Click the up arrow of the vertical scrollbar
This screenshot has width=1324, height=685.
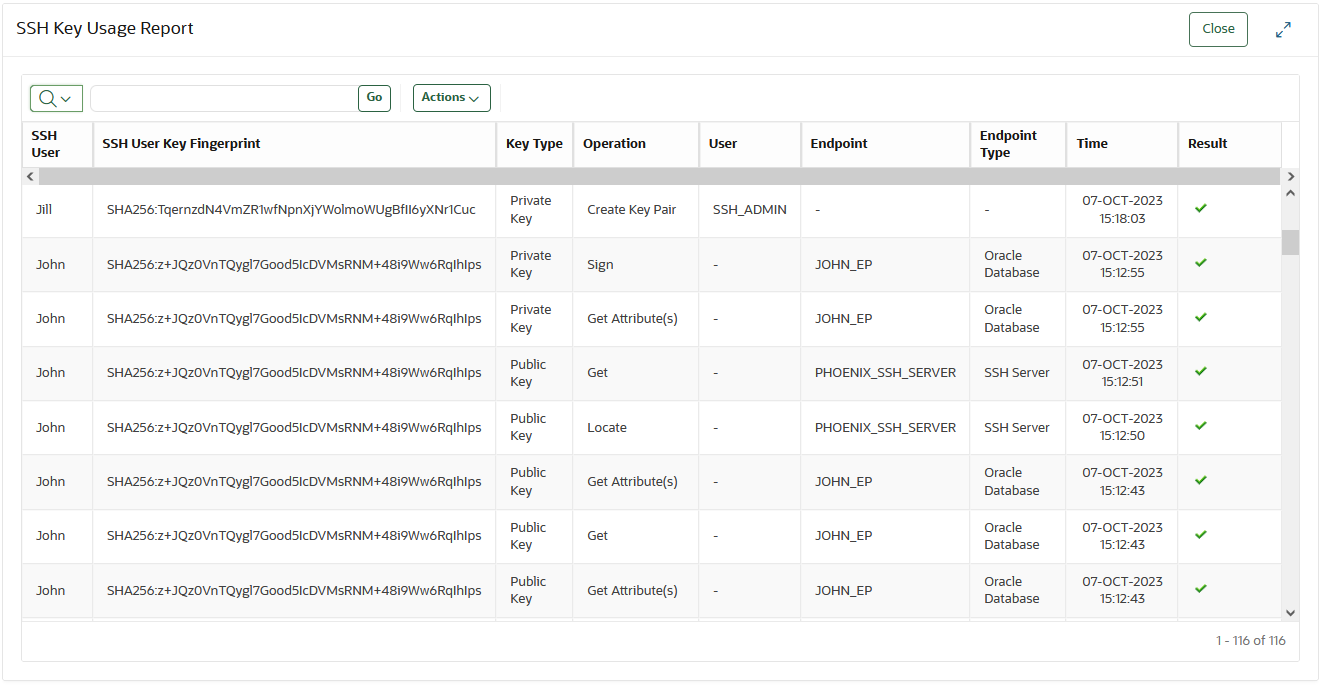click(x=1291, y=192)
